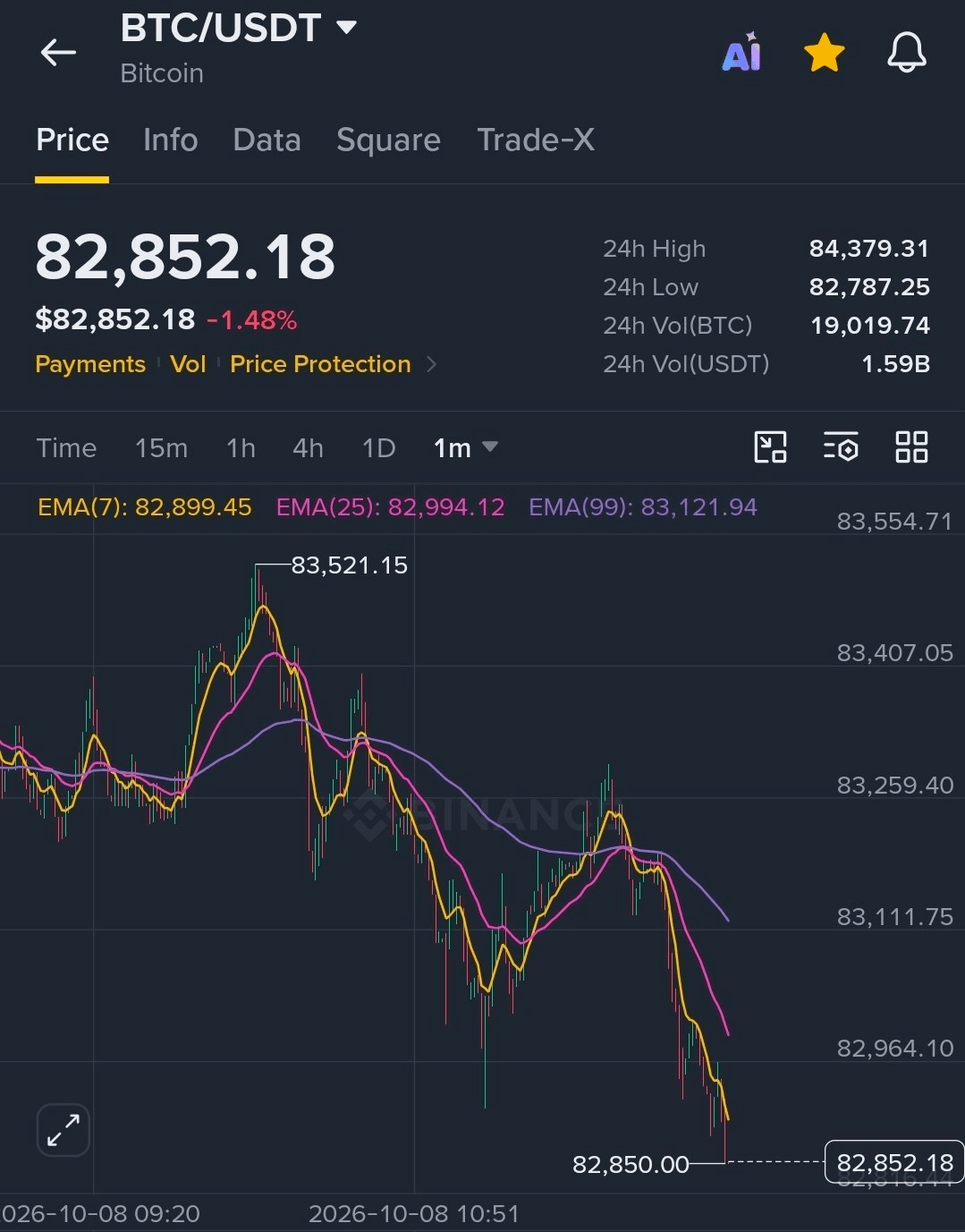Tap the 2026-10-08 10:51 time axis label
The image size is (965, 1232).
click(x=414, y=1214)
